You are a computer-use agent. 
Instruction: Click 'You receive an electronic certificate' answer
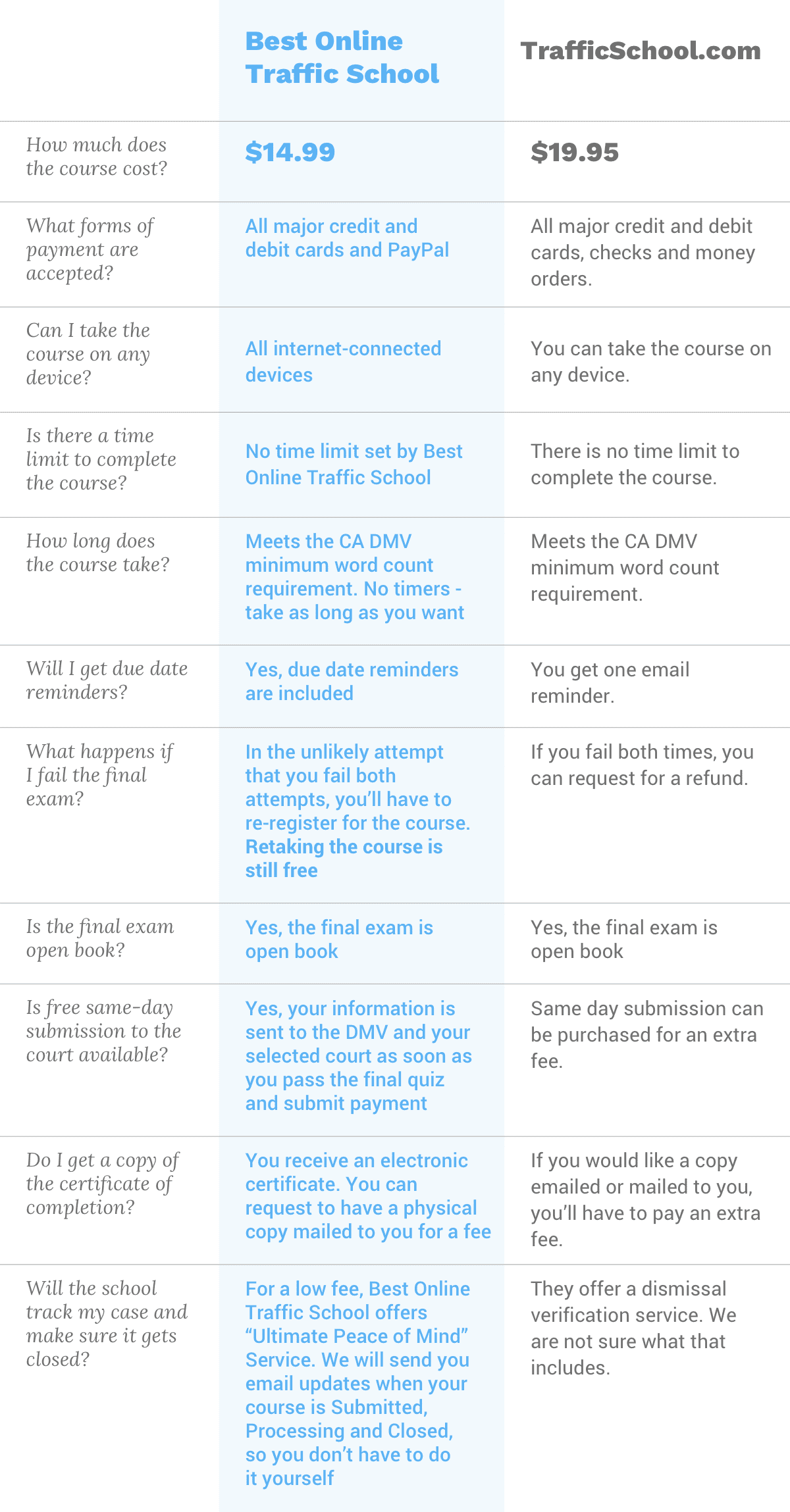point(368,1196)
